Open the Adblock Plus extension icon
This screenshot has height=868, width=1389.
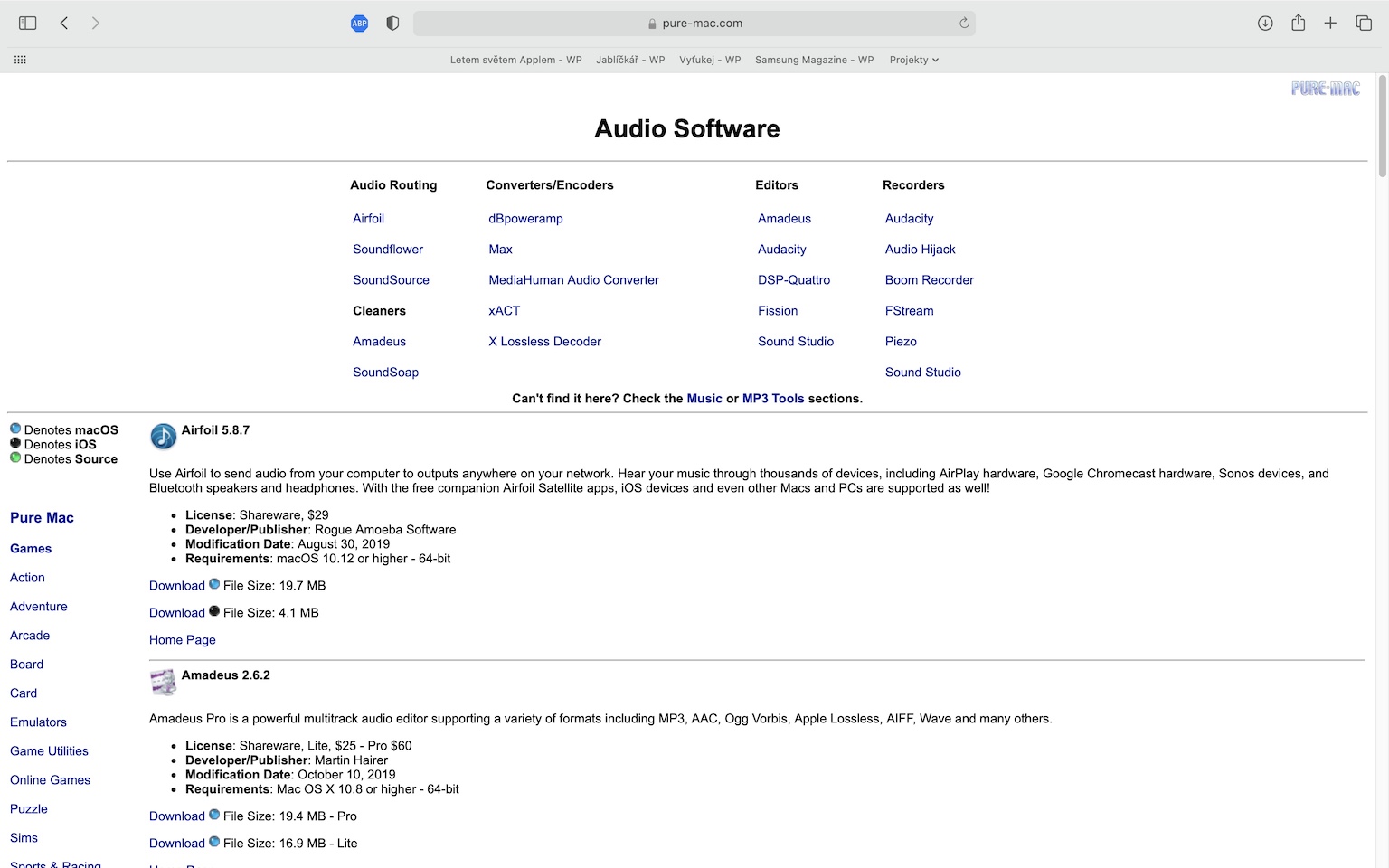[x=359, y=24]
